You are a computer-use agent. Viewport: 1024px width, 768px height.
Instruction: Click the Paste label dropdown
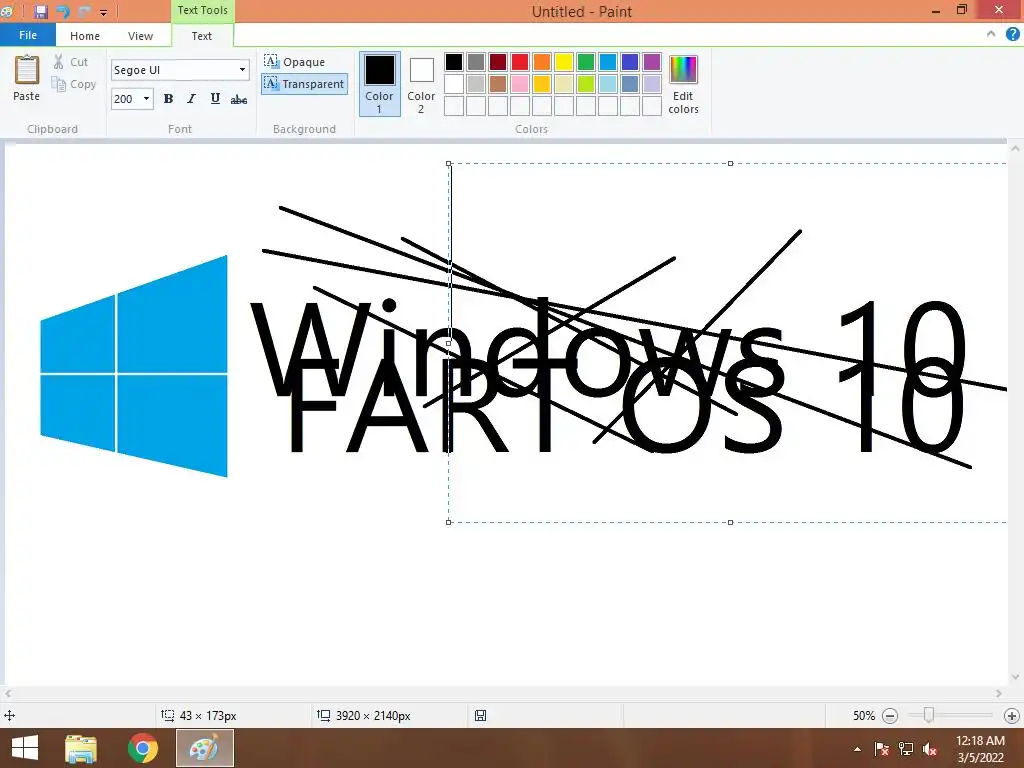click(x=26, y=96)
